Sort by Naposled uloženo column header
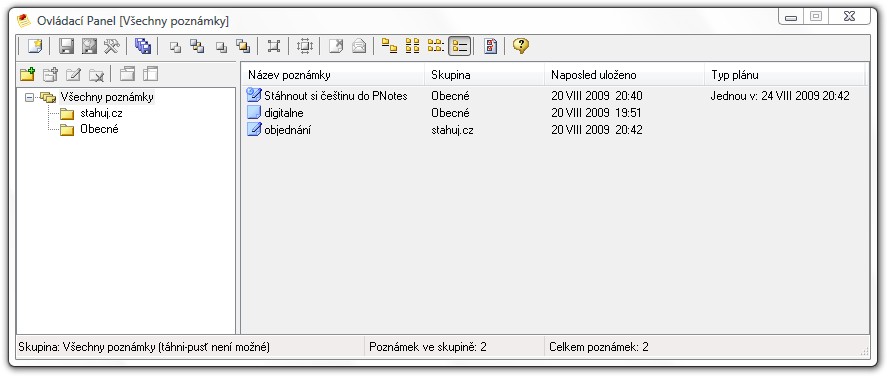Image resolution: width=889 pixels, height=379 pixels. 624,75
